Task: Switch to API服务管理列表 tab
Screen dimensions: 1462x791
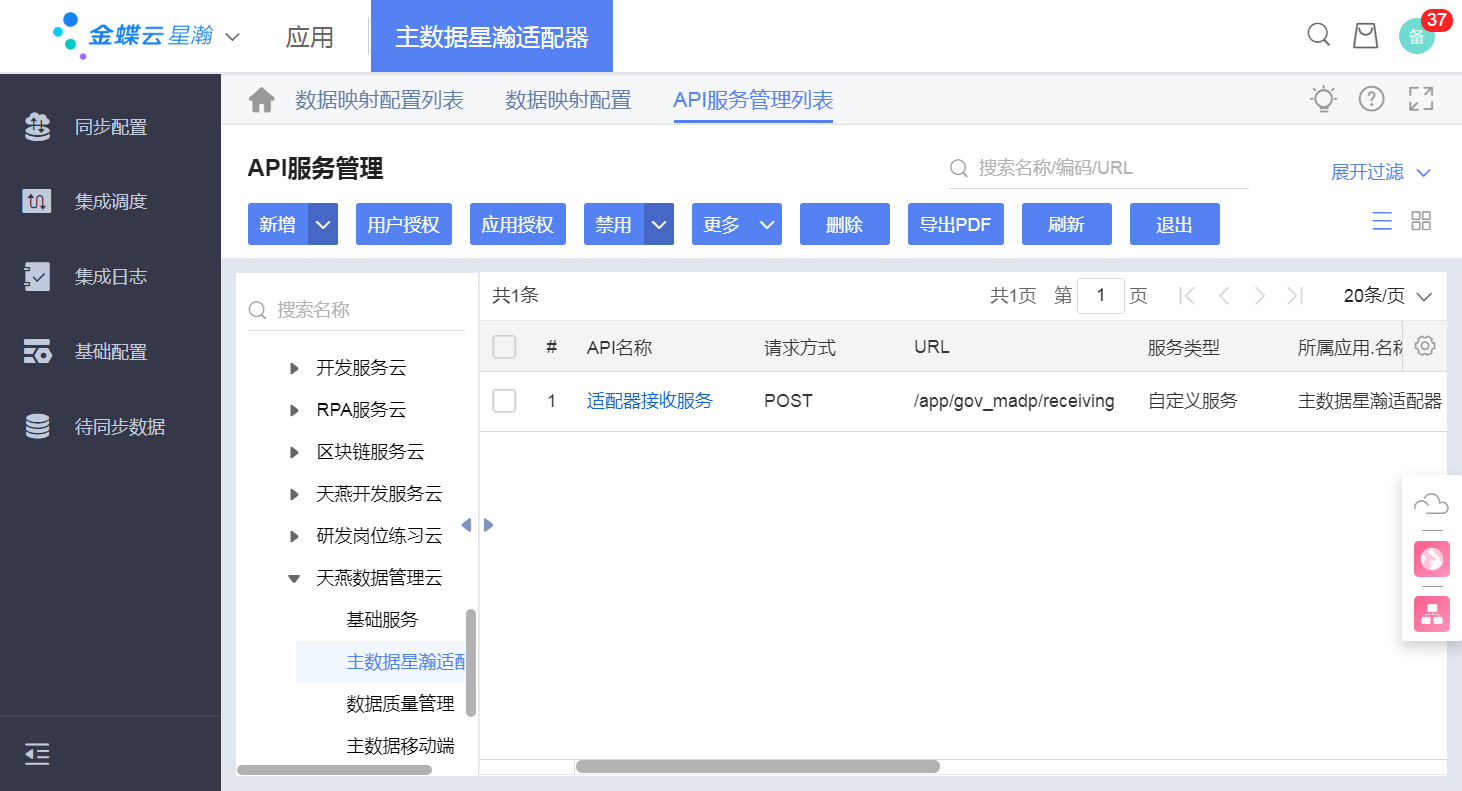Action: pyautogui.click(x=753, y=100)
